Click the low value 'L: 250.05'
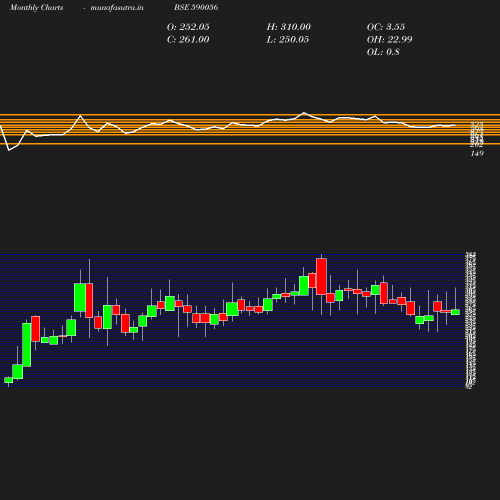The height and width of the screenshot is (500, 500). tap(288, 39)
